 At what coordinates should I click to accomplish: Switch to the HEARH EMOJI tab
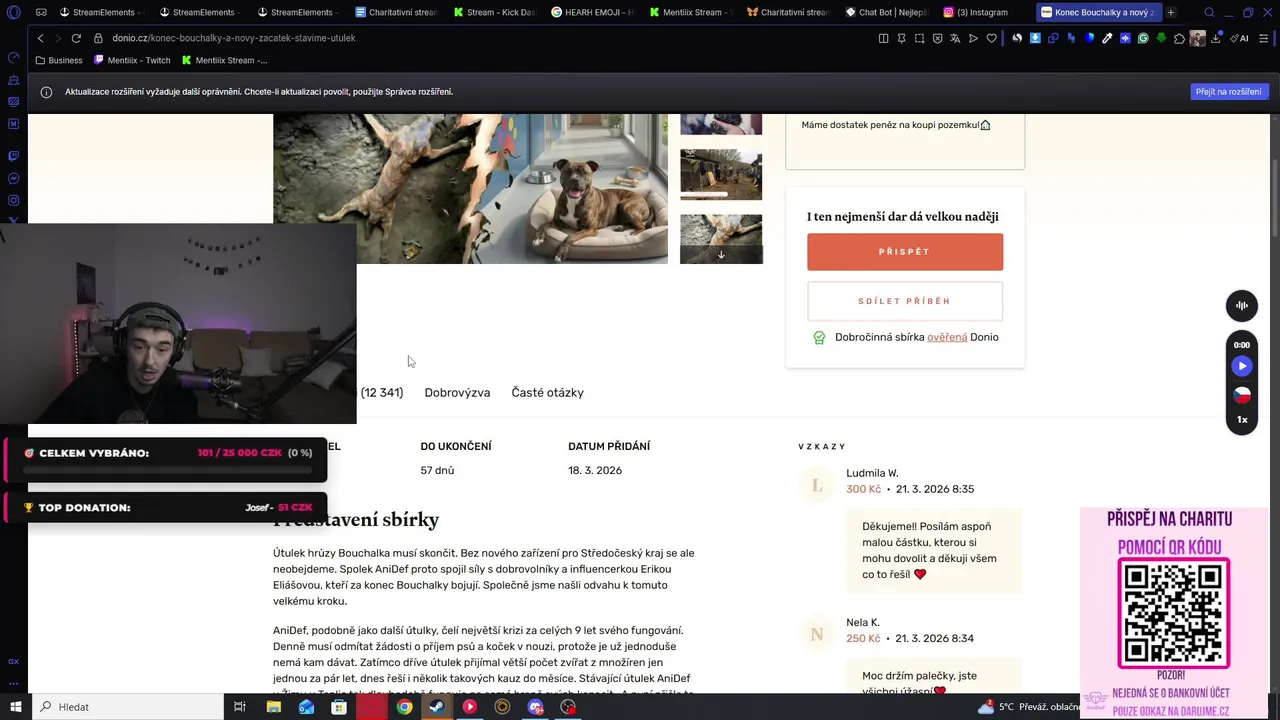pos(592,12)
